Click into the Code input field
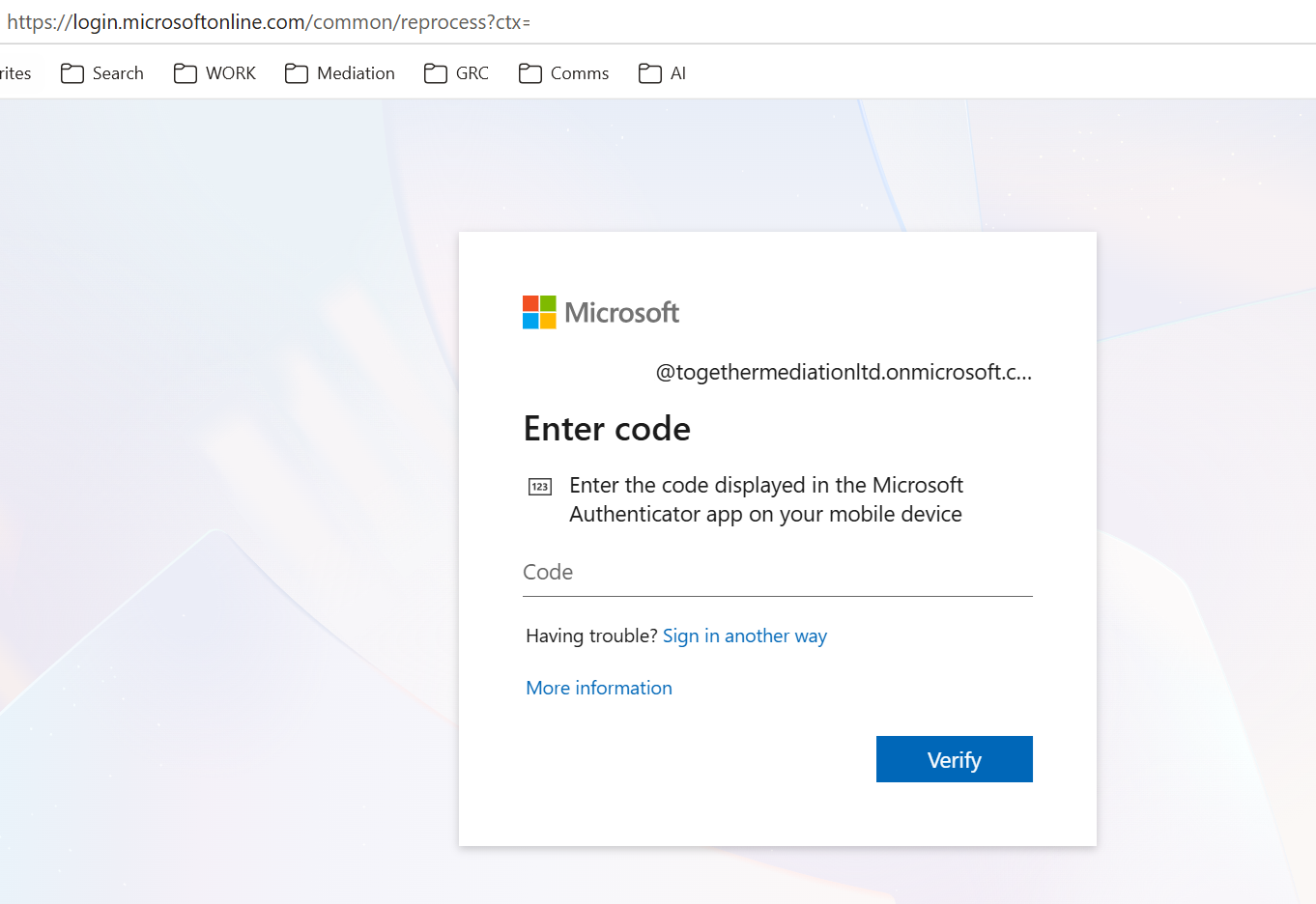 point(778,573)
